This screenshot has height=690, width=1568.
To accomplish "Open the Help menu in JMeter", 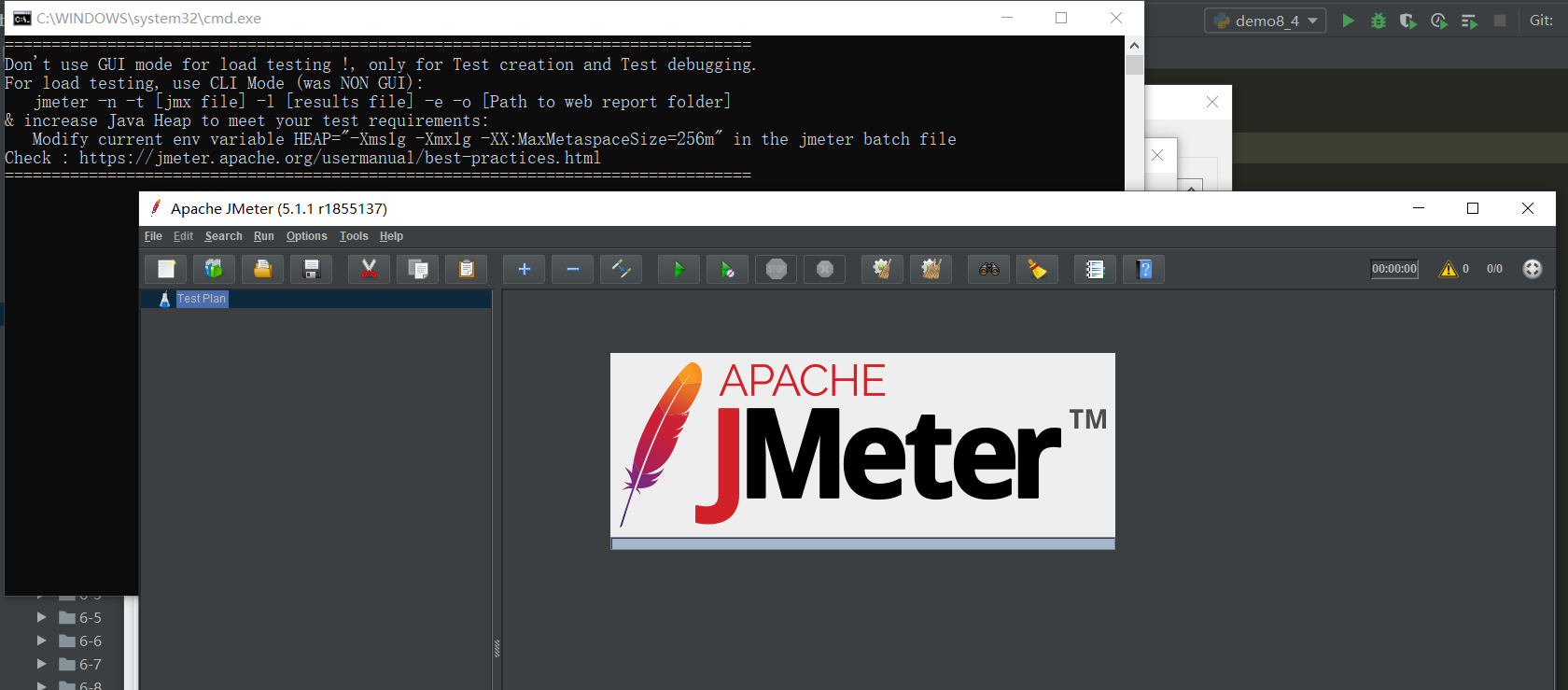I will point(391,236).
